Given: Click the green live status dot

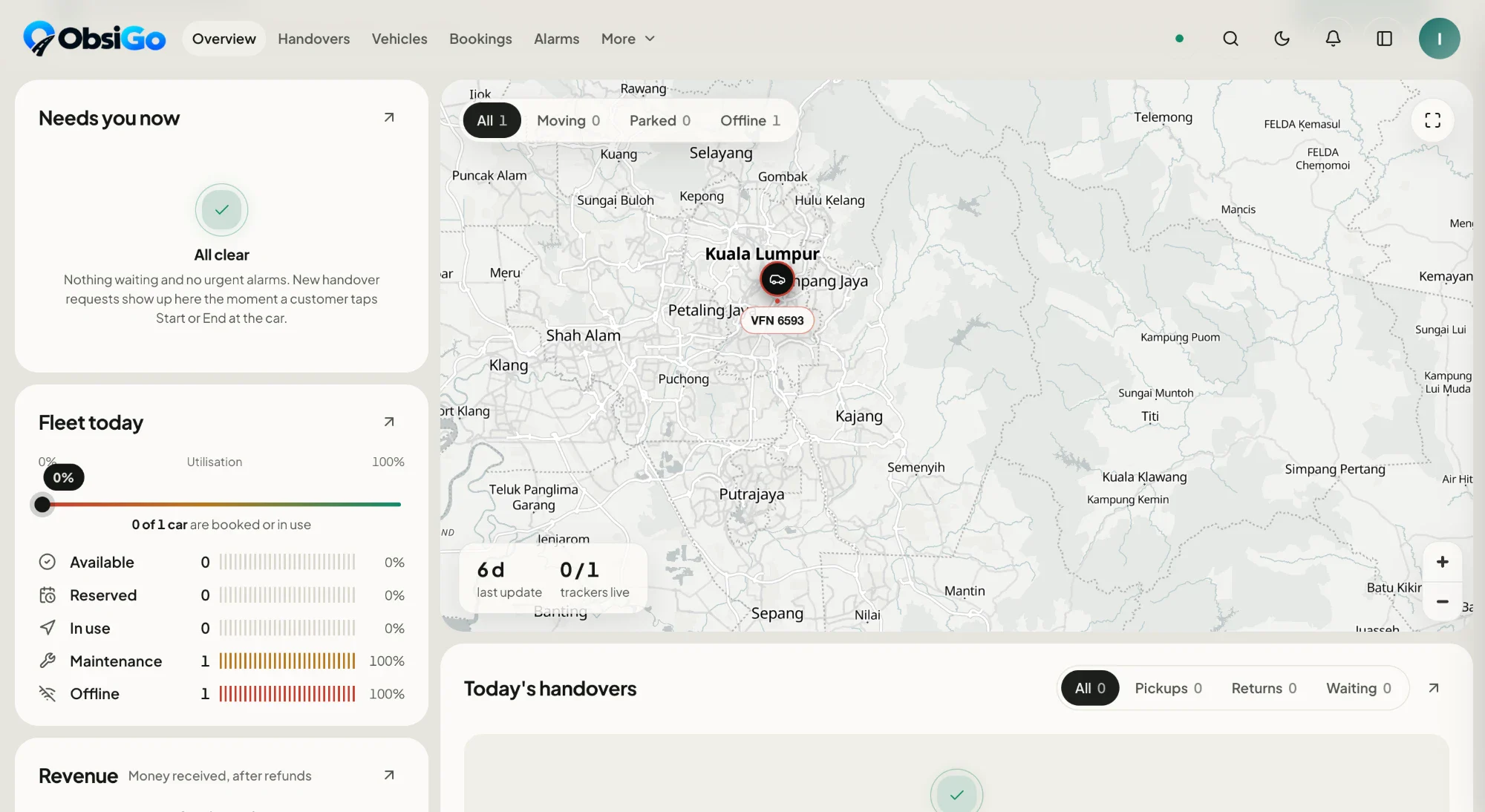Looking at the screenshot, I should 1179,39.
